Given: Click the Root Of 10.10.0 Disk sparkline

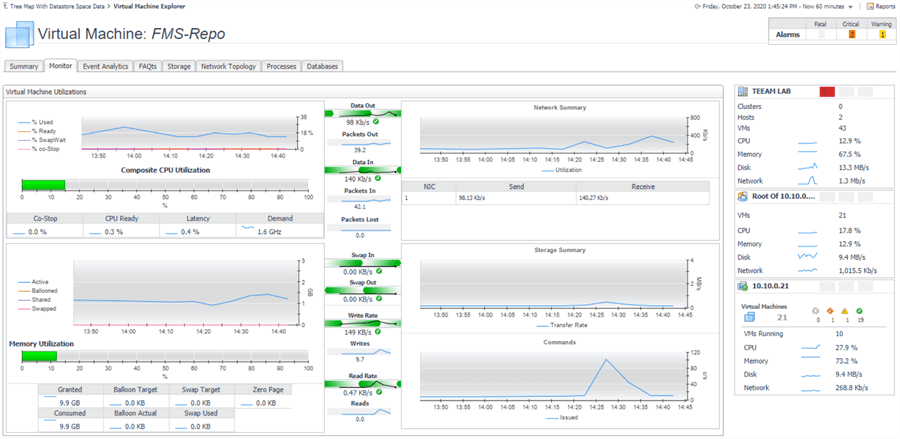Looking at the screenshot, I should click(x=808, y=257).
